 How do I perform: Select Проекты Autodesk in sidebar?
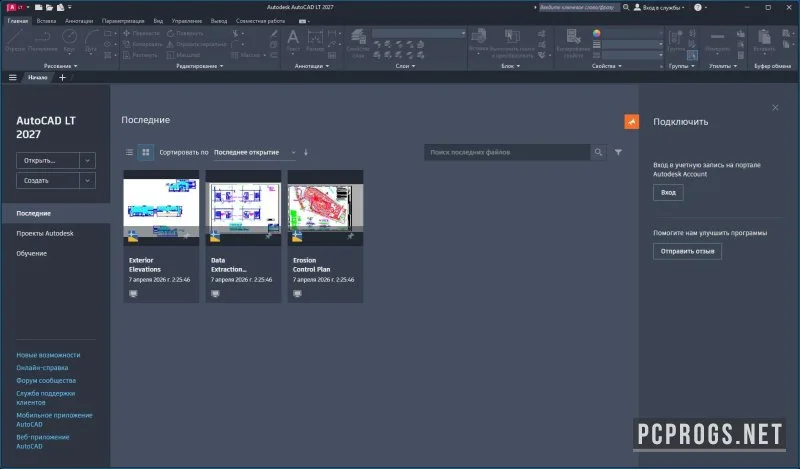[x=45, y=233]
